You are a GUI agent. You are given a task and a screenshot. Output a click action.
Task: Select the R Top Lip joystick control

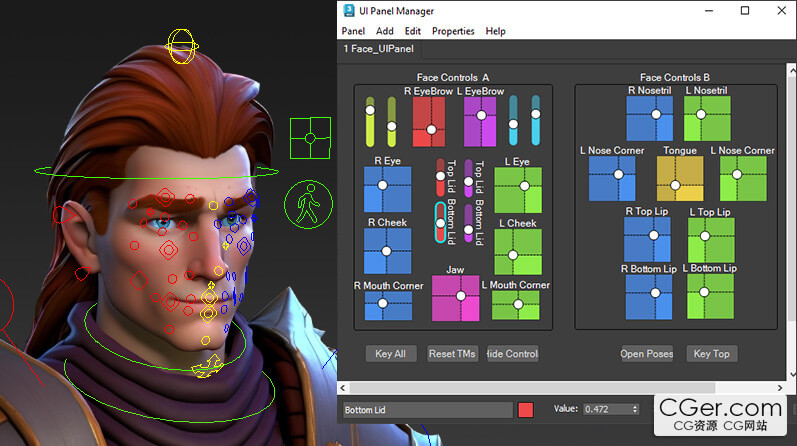pyautogui.click(x=647, y=240)
